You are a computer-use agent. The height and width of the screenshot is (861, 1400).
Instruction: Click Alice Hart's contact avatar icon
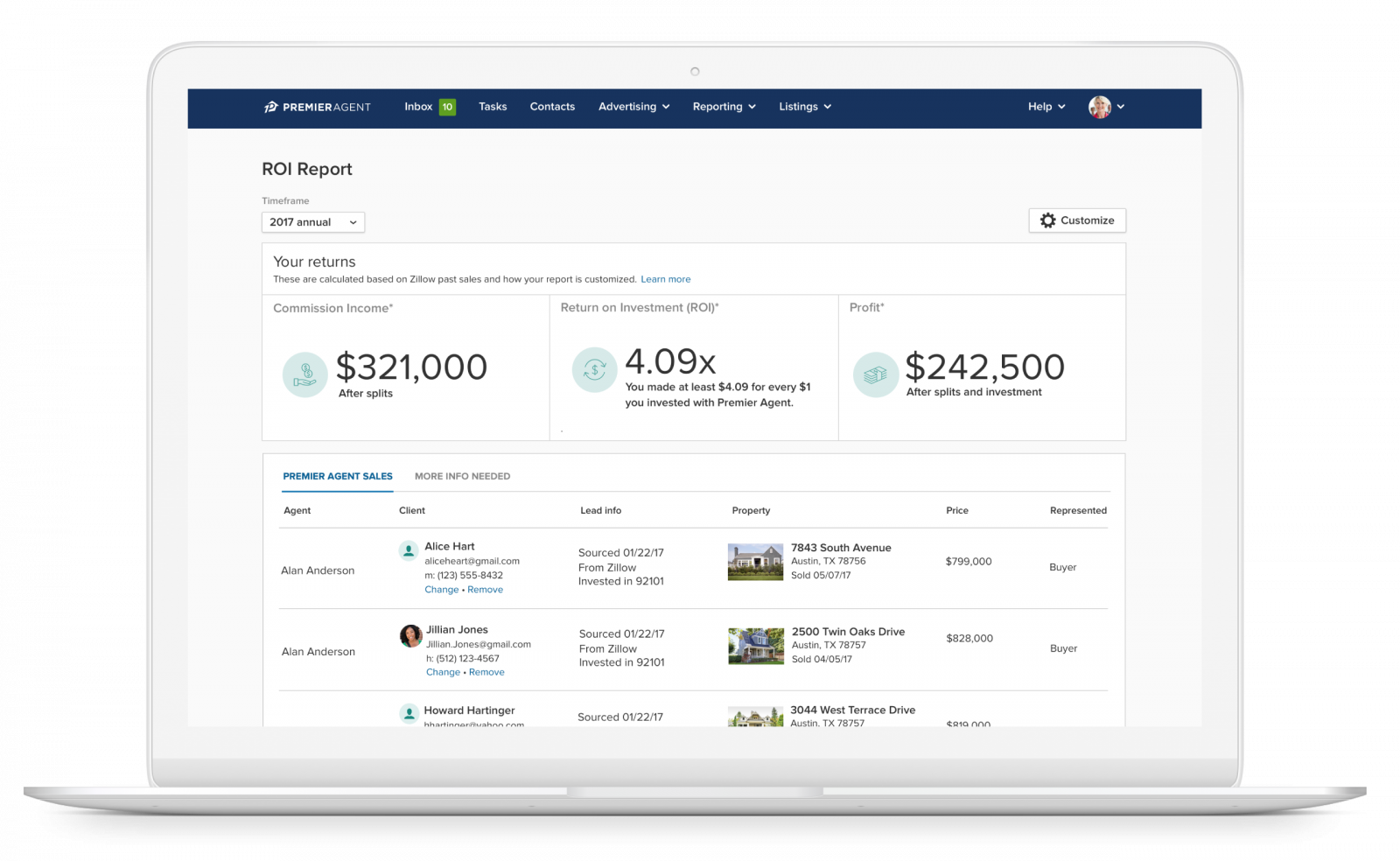click(408, 550)
